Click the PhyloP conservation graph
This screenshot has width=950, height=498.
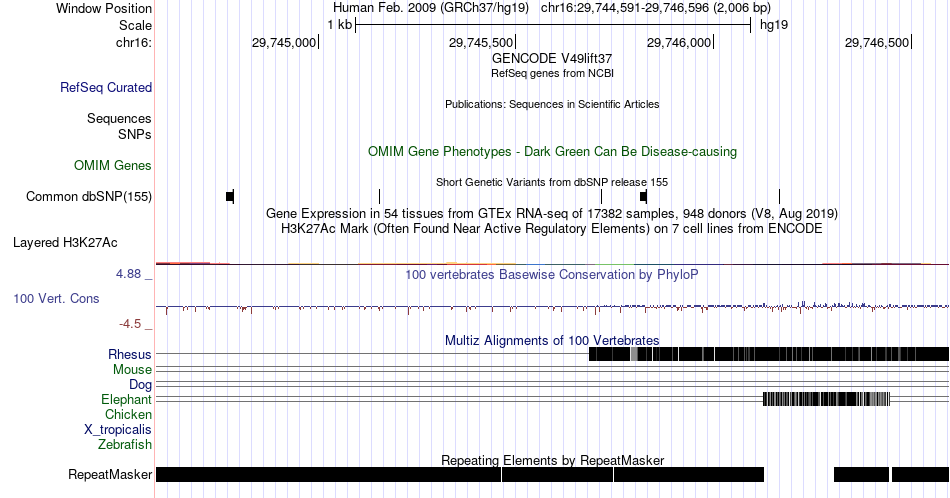pyautogui.click(x=552, y=307)
